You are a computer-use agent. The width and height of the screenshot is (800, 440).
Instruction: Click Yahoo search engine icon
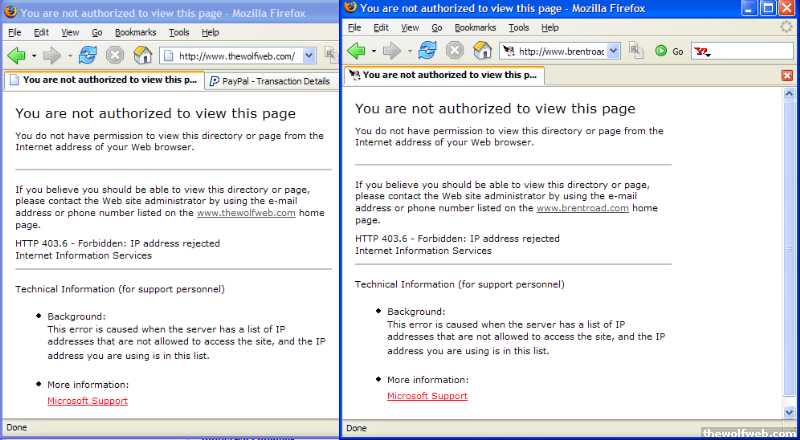pyautogui.click(x=702, y=51)
